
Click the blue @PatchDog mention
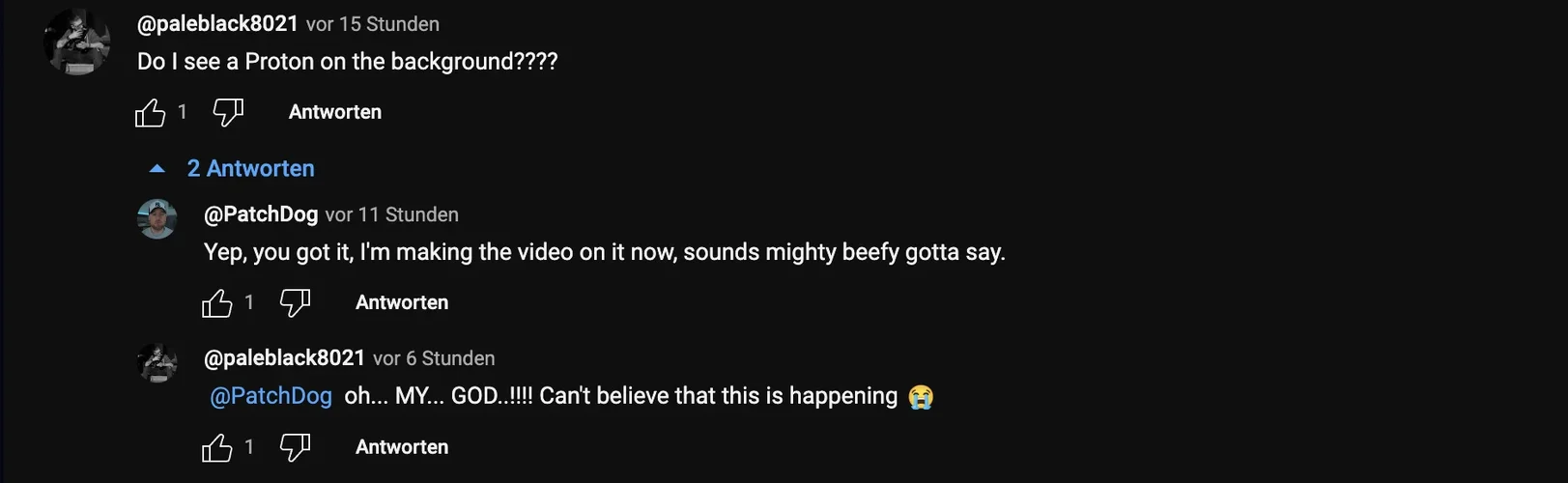pyautogui.click(x=271, y=396)
